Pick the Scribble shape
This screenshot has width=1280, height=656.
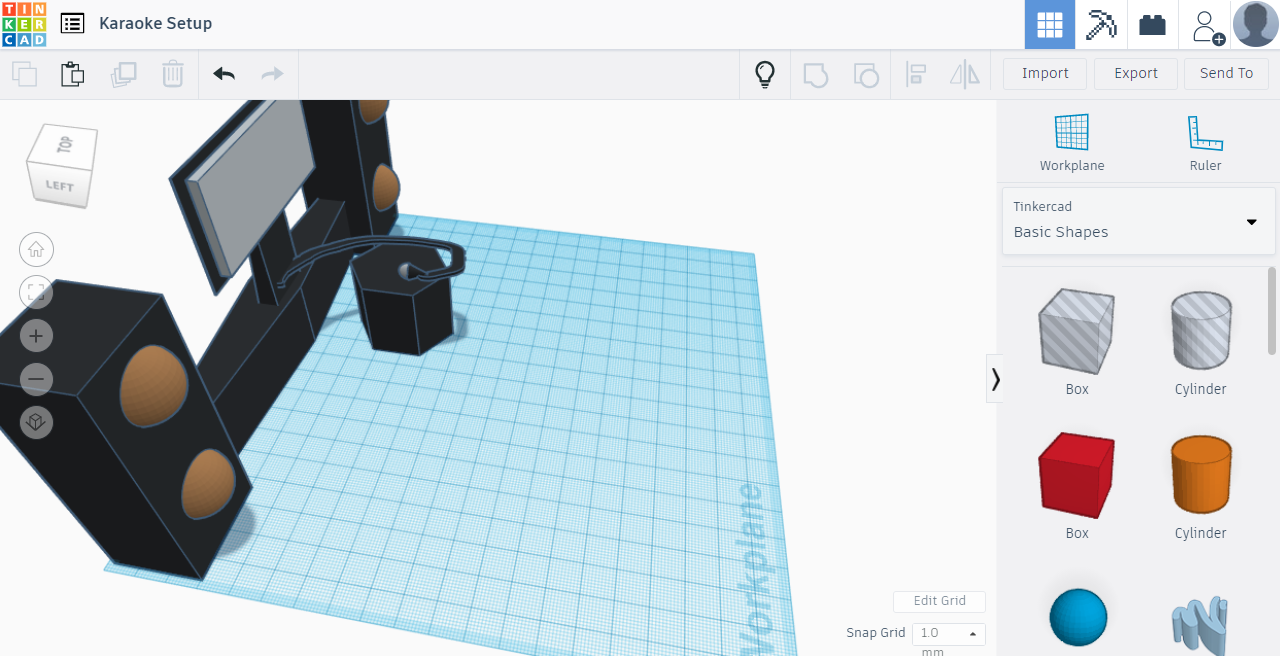1199,624
